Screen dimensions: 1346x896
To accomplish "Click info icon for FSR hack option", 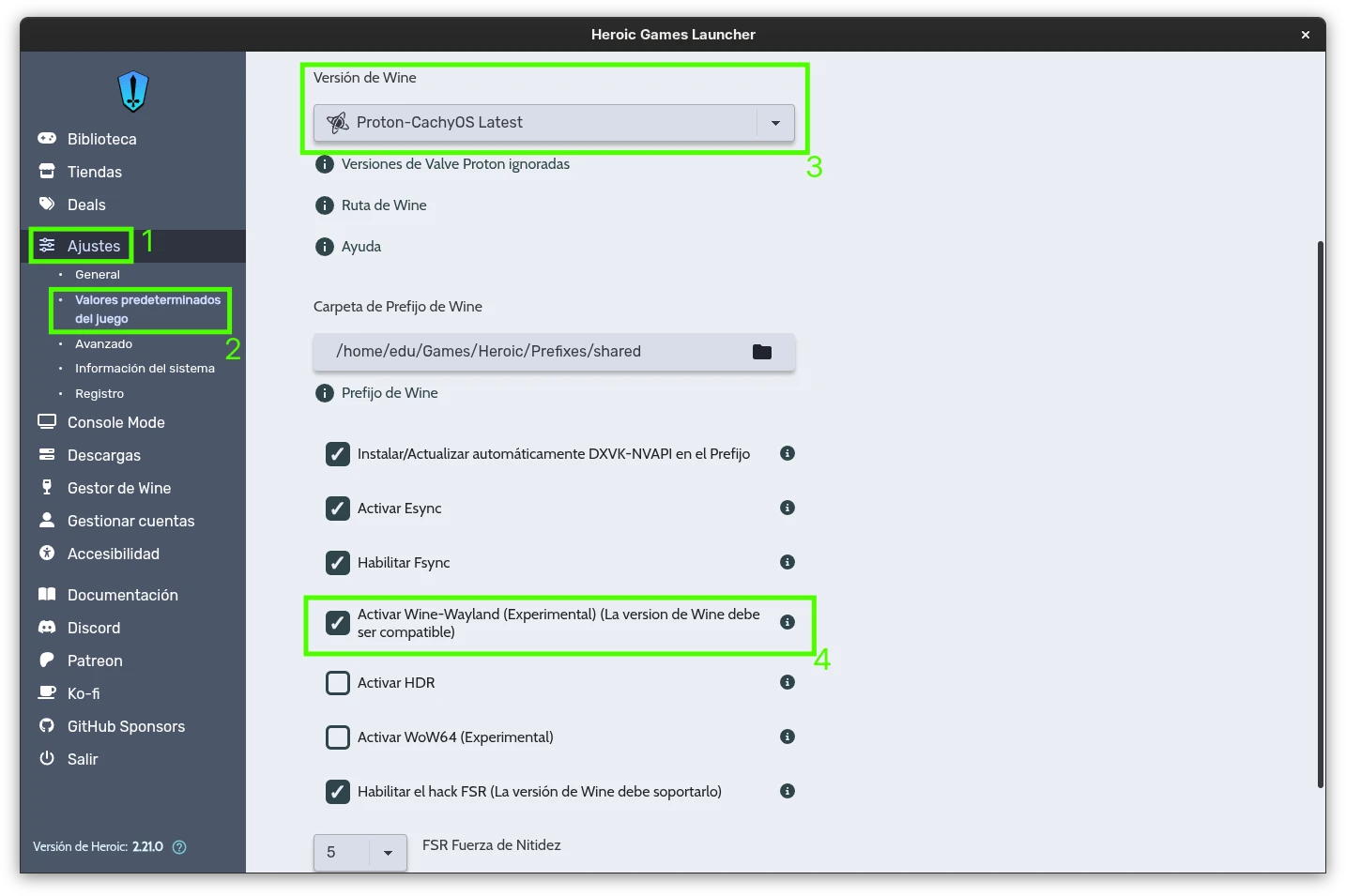I will pyautogui.click(x=788, y=791).
